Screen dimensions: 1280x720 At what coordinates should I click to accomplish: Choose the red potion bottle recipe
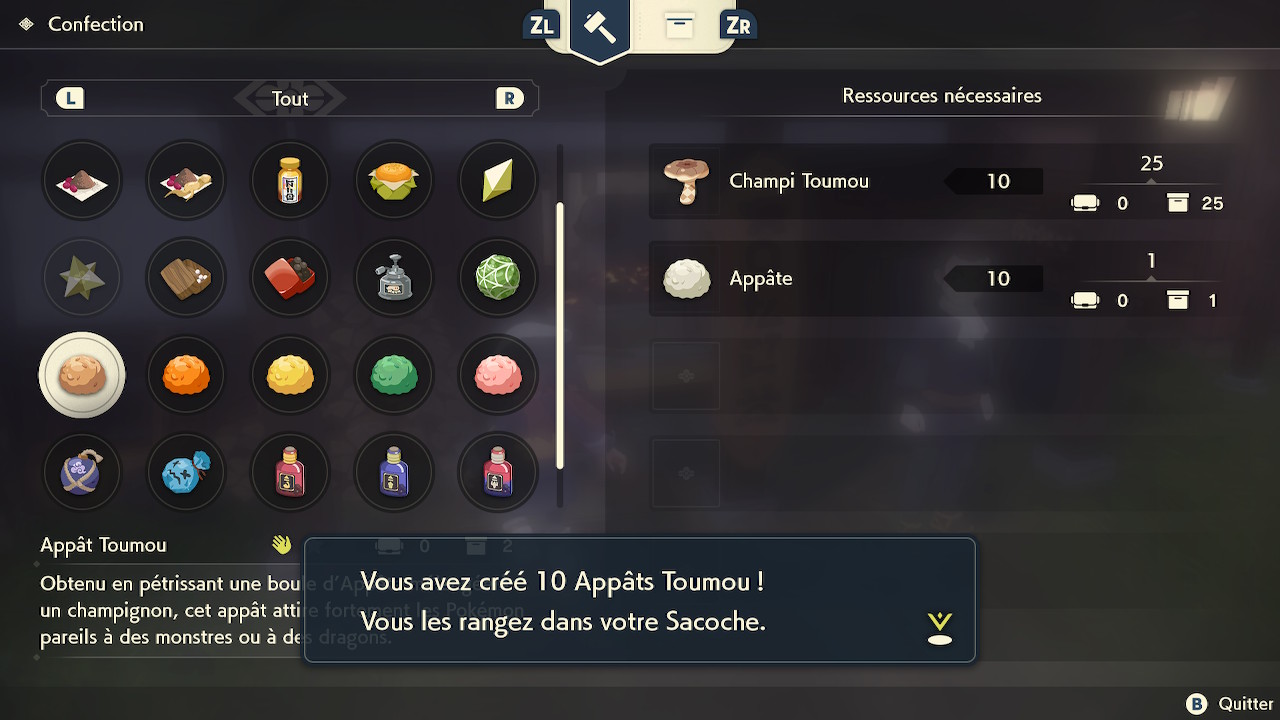[x=290, y=472]
